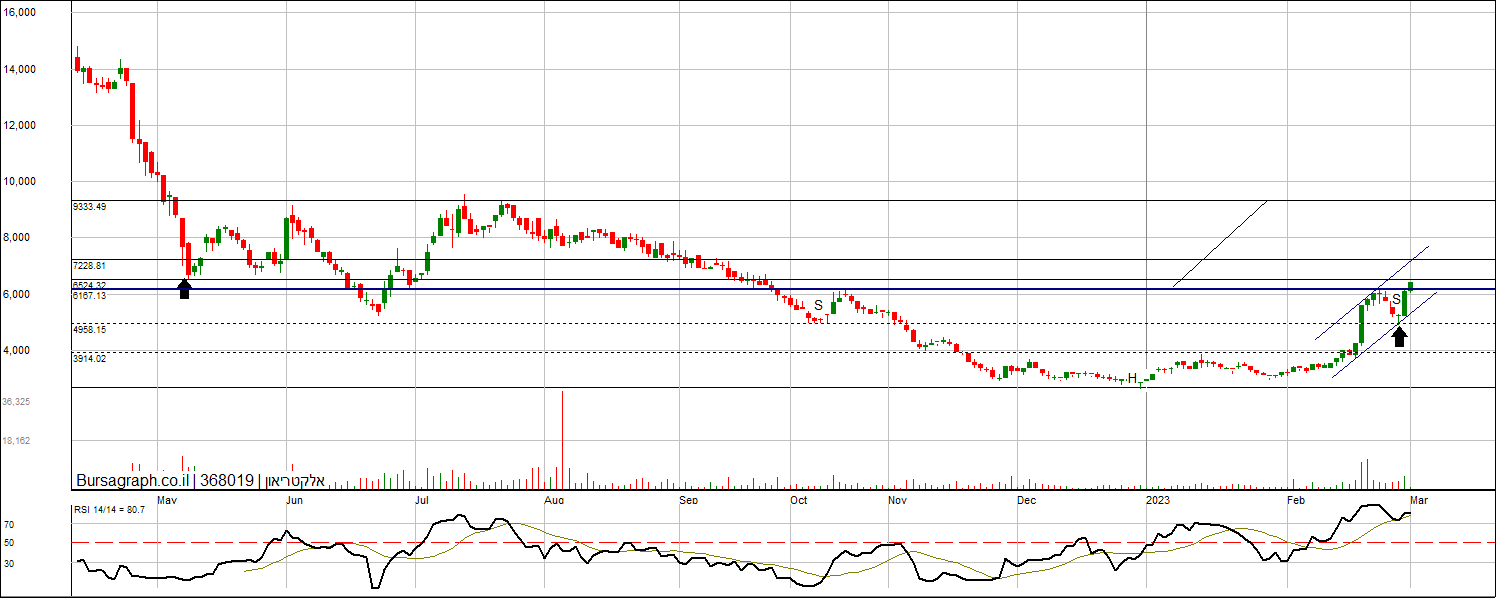
Task: Click the H marker at the late-December low
Action: (1132, 378)
